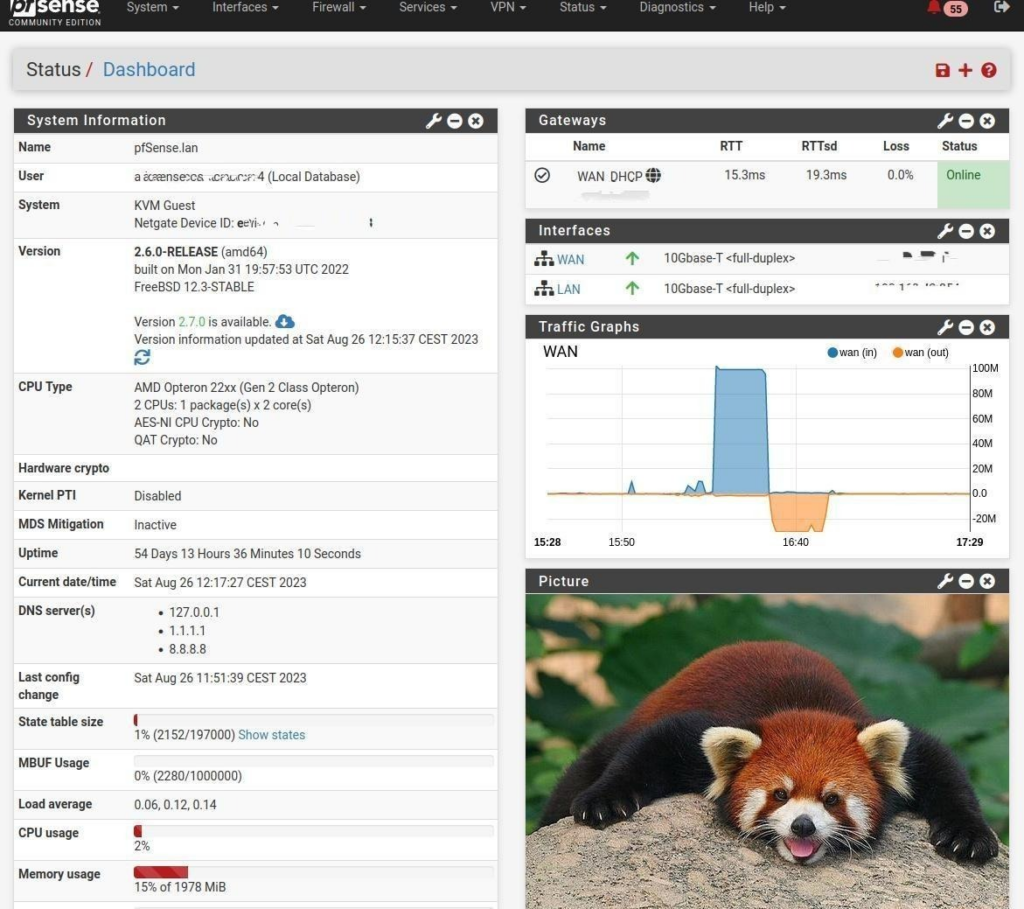The width and height of the screenshot is (1024, 909).
Task: Click the notifications bell icon
Action: coord(934,7)
